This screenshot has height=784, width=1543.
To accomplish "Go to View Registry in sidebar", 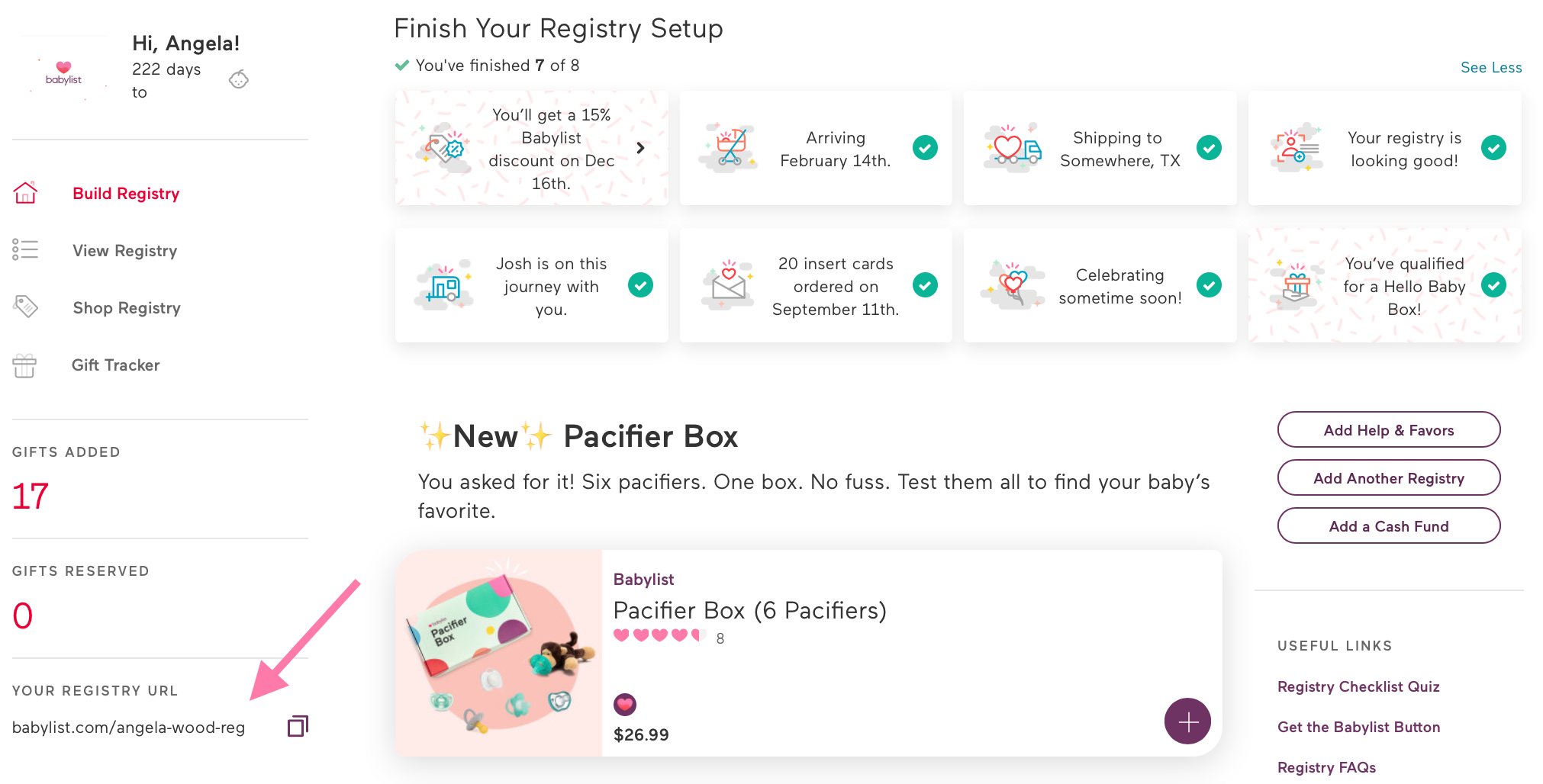I will tap(125, 250).
